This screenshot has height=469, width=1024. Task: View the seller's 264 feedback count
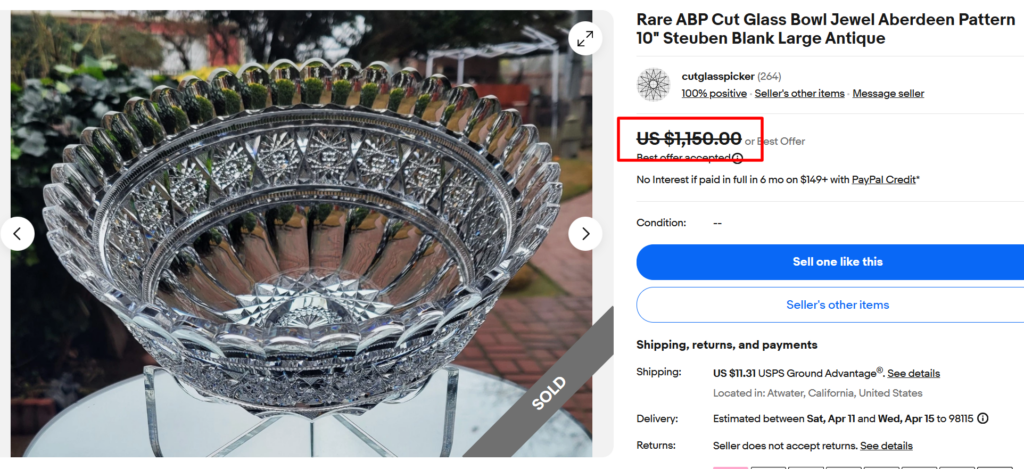[x=769, y=76]
